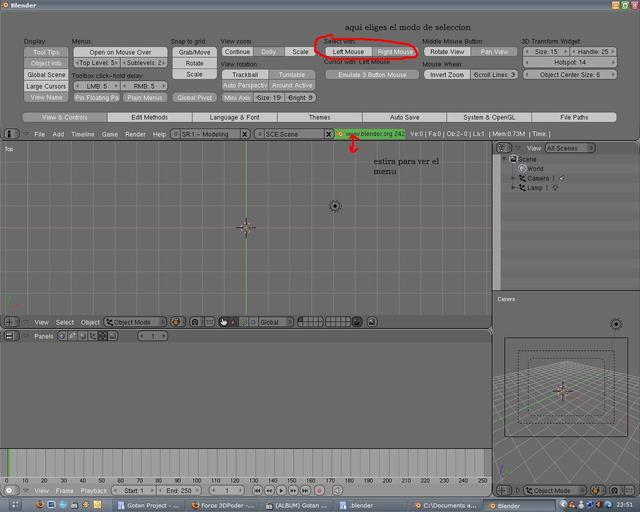Select the Scene context icon in Panels
The height and width of the screenshot is (512, 640).
click(x=112, y=336)
